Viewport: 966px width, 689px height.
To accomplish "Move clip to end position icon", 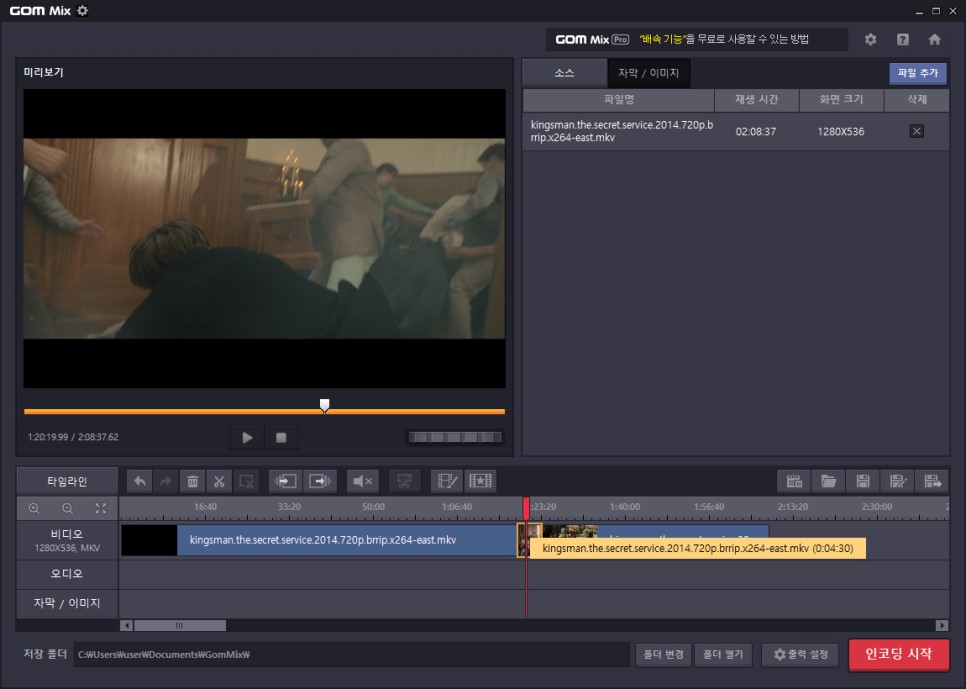I will click(320, 481).
